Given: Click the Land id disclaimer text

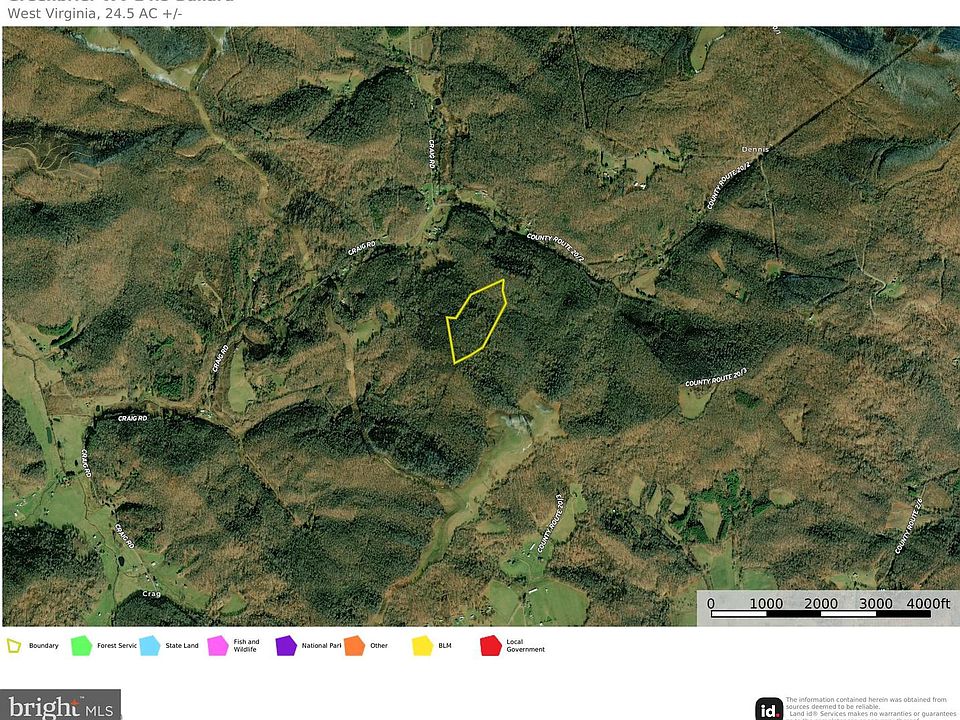Looking at the screenshot, I should [869, 708].
